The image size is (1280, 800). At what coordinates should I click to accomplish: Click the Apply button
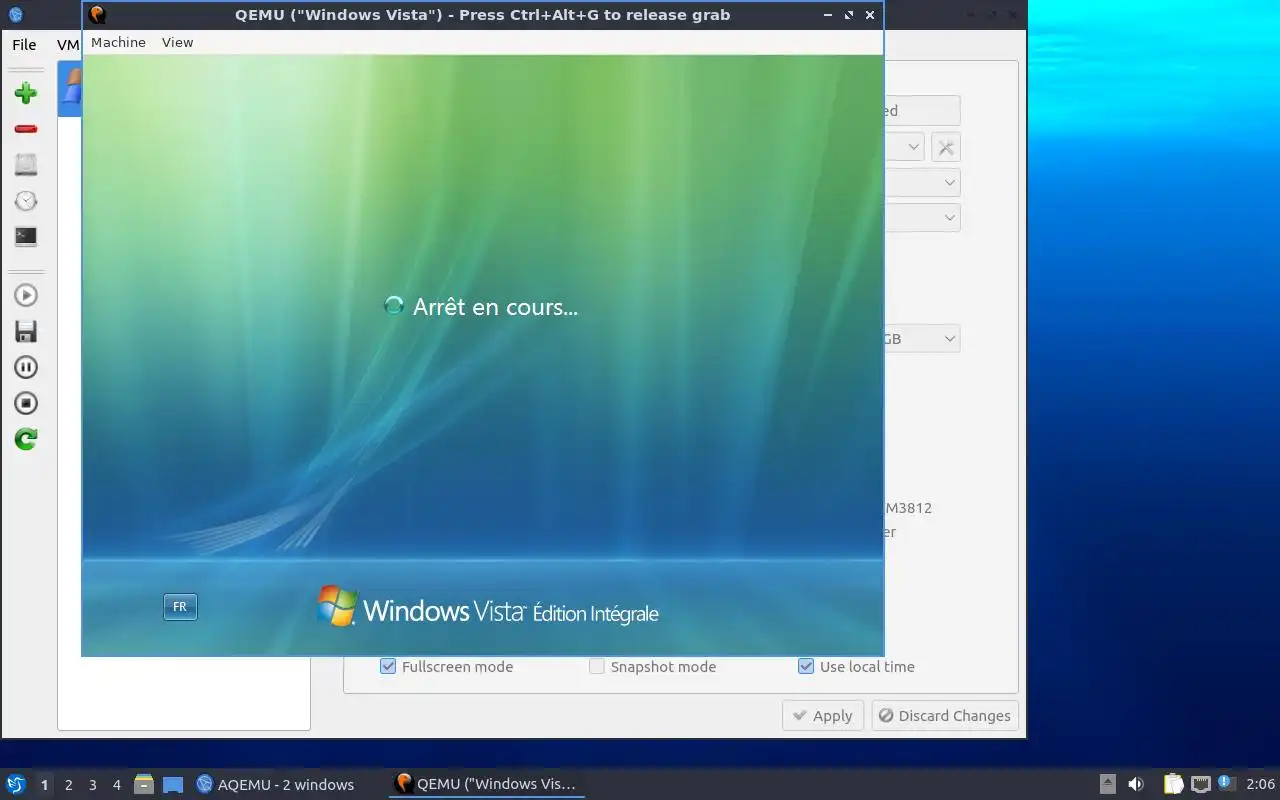point(823,716)
